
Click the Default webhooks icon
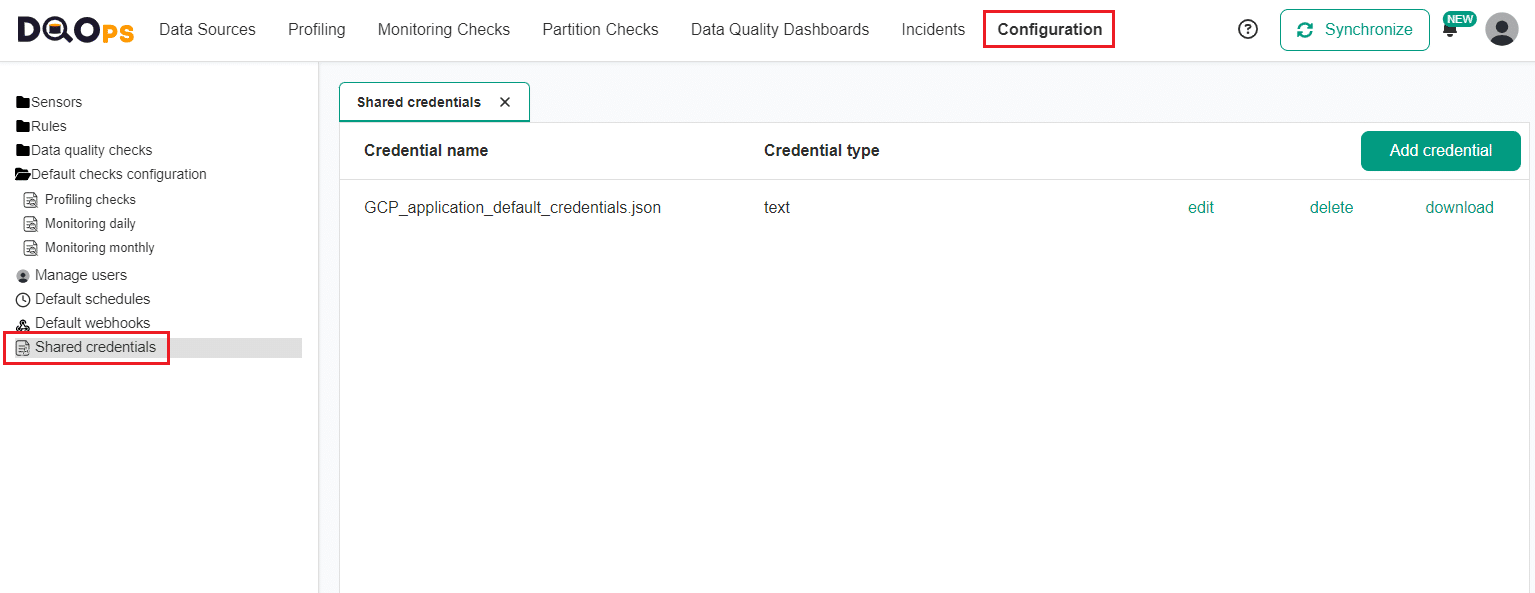pos(23,324)
